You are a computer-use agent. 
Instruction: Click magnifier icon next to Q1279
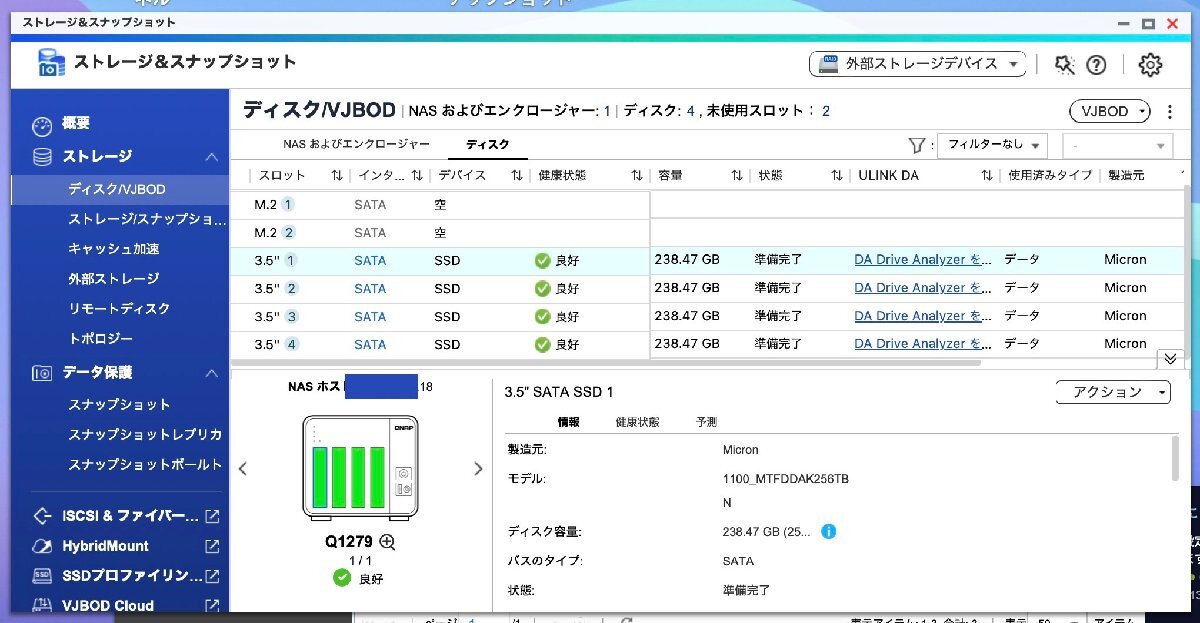(387, 542)
